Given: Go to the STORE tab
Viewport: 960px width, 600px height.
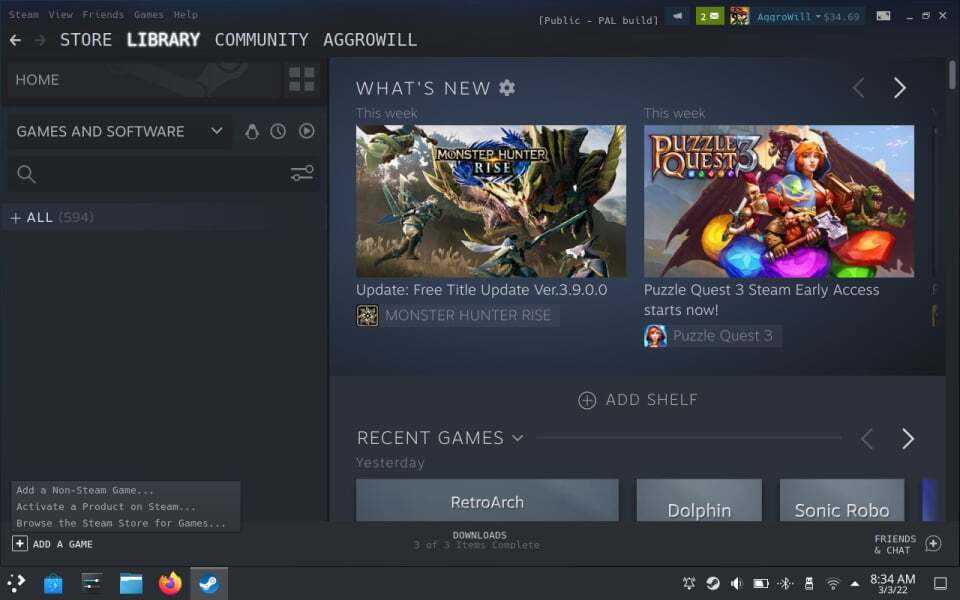Looking at the screenshot, I should (86, 40).
